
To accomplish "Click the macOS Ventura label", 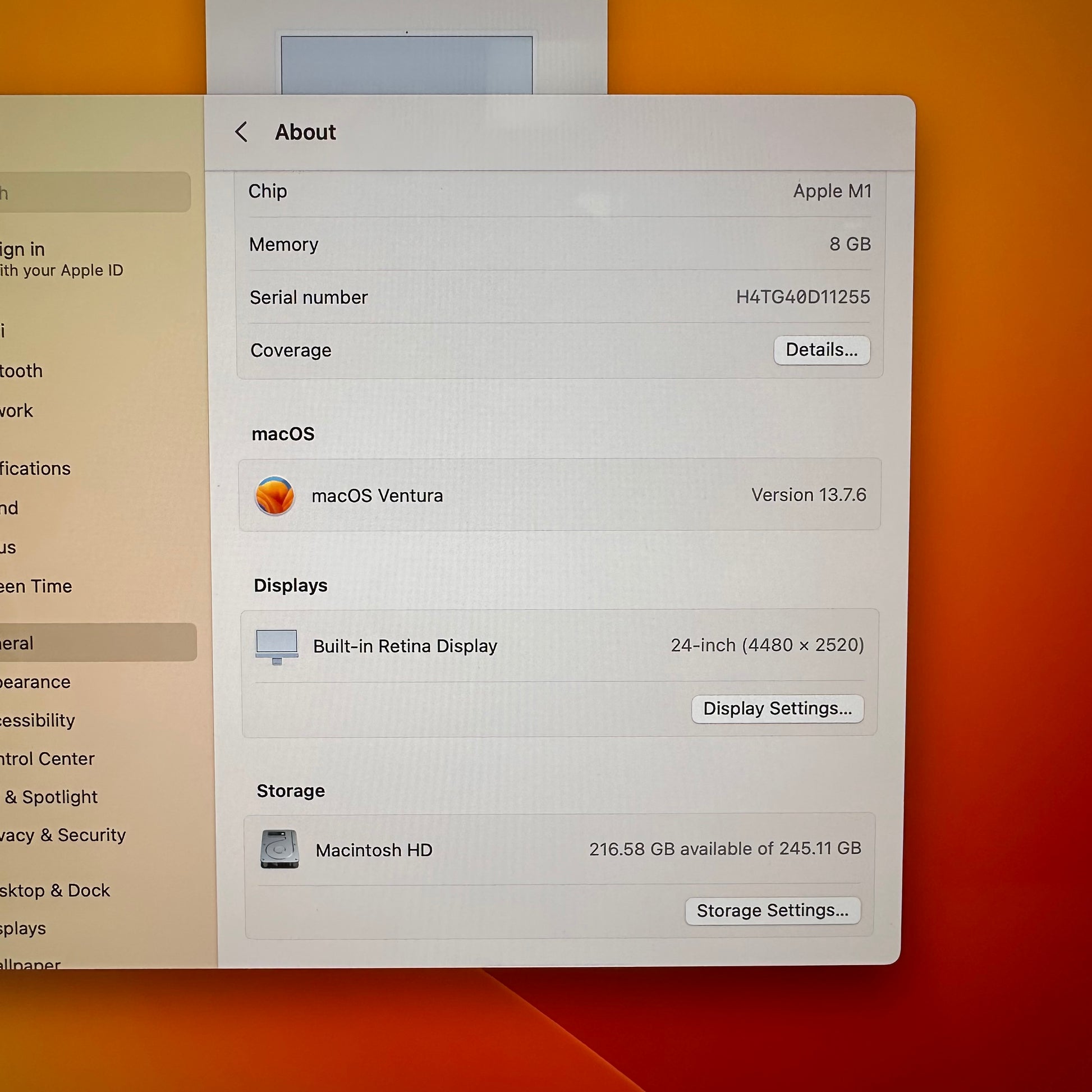I will 378,495.
